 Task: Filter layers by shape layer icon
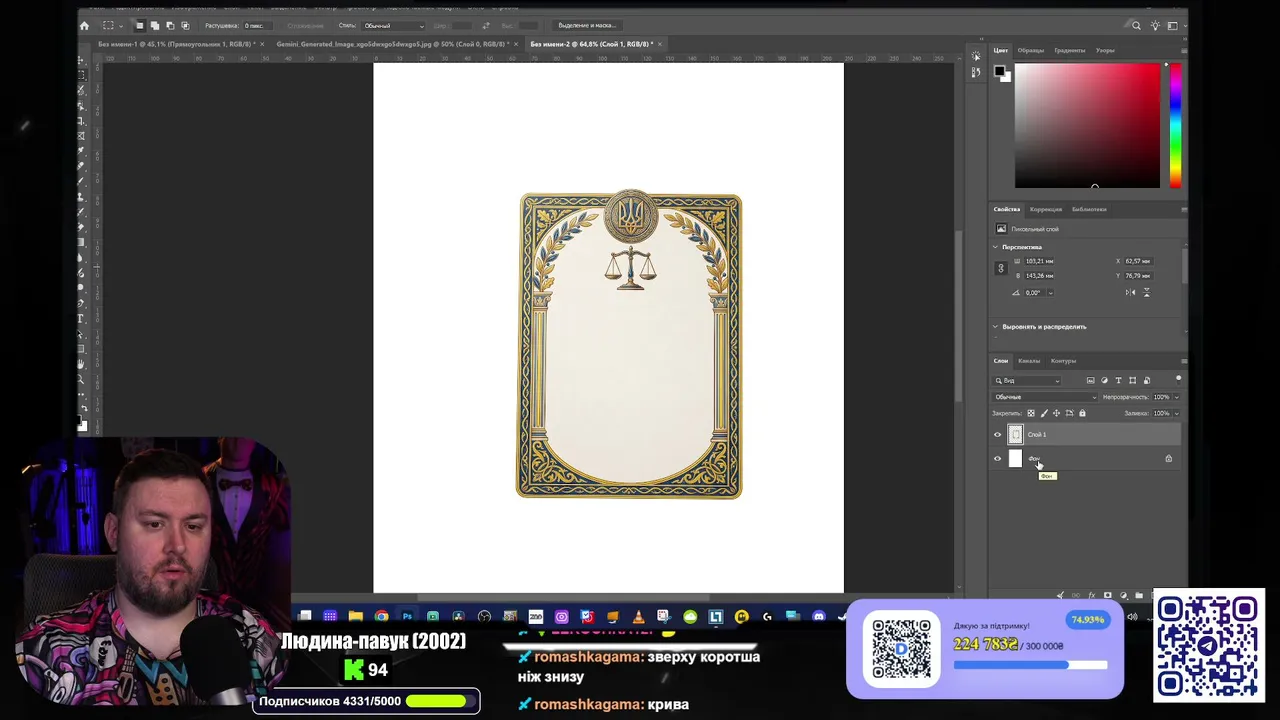coord(1132,380)
